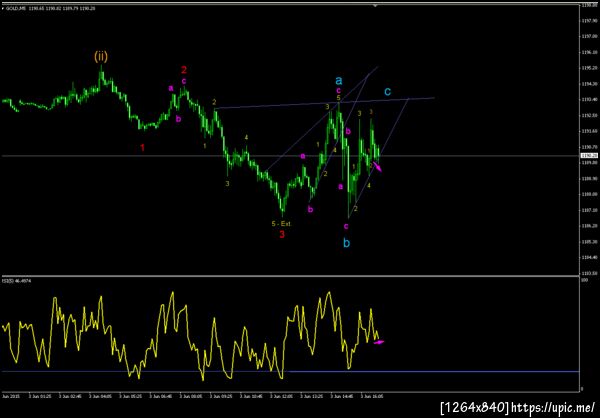Click the 1185.30 price scale label

[589, 242]
